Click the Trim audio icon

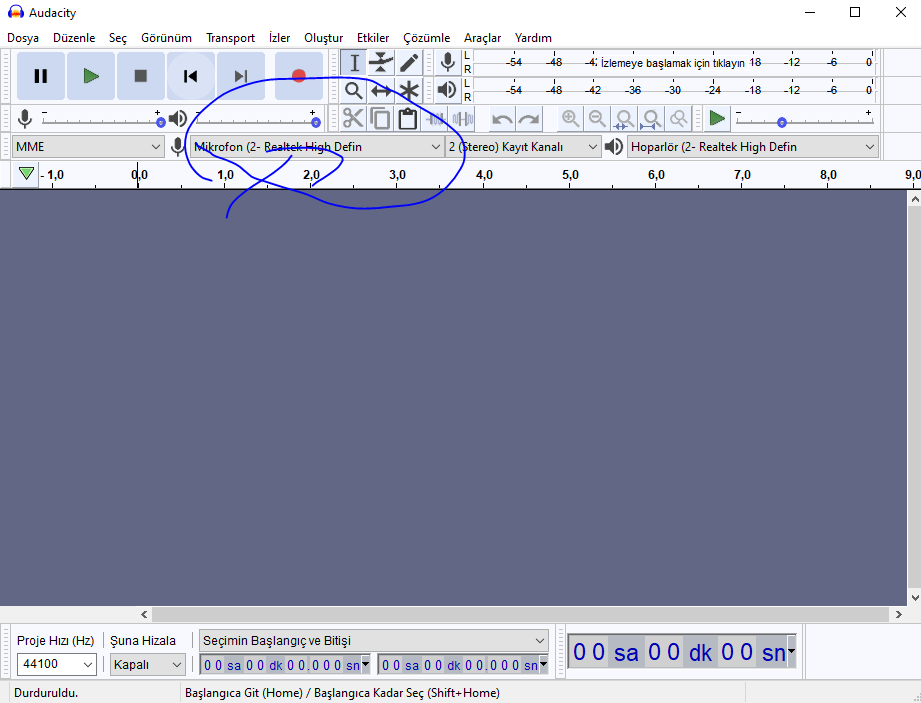pos(435,119)
